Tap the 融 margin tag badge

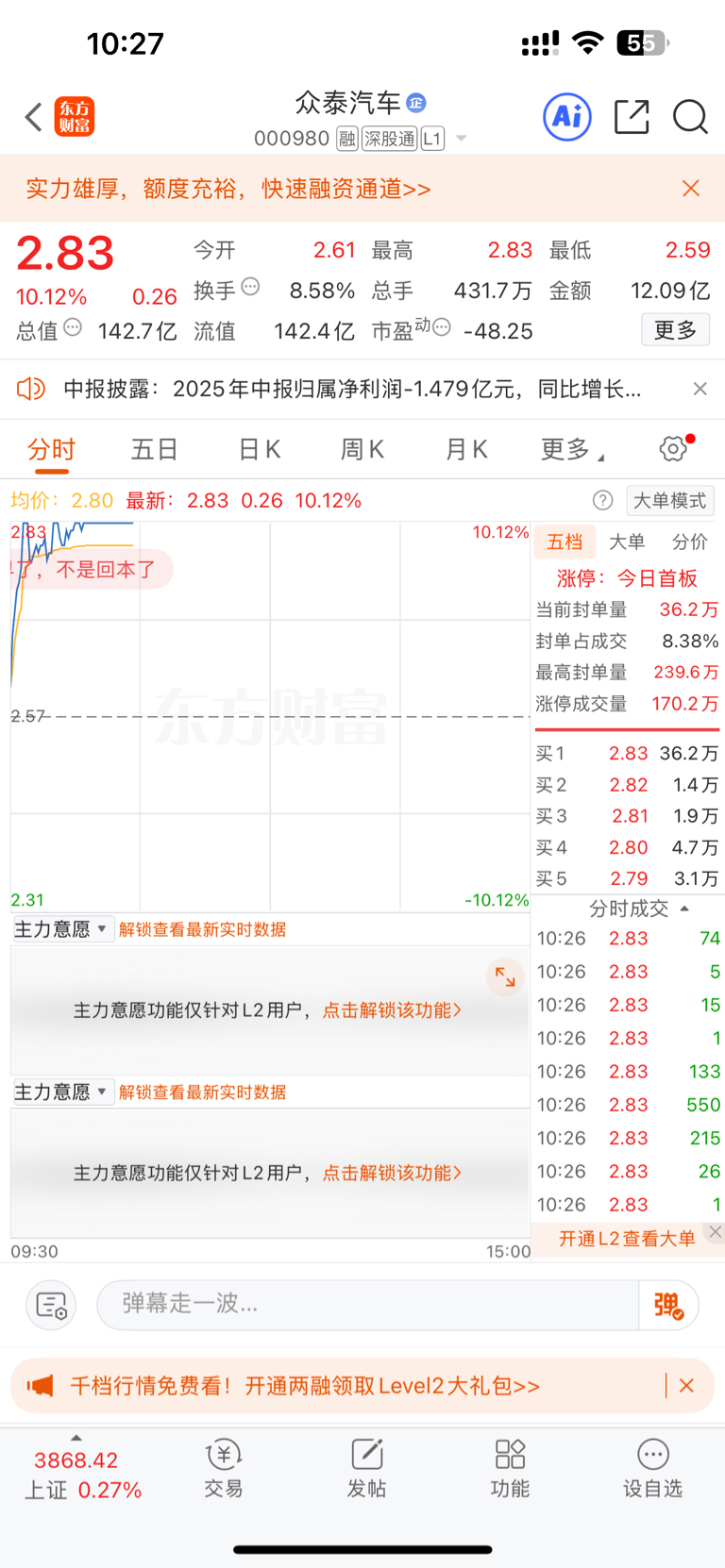pos(347,140)
